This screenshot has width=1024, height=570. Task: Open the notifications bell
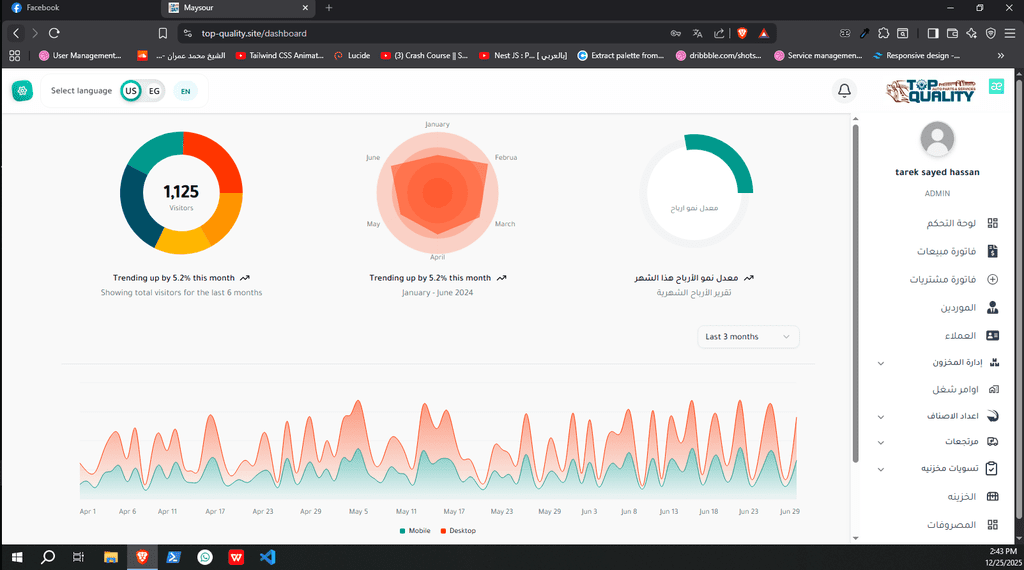pos(844,91)
